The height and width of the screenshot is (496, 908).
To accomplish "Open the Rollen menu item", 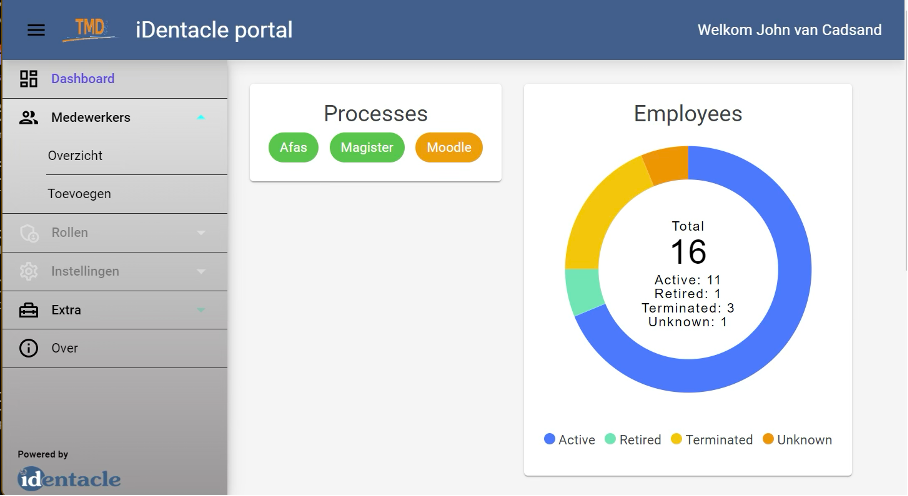I will pos(115,233).
